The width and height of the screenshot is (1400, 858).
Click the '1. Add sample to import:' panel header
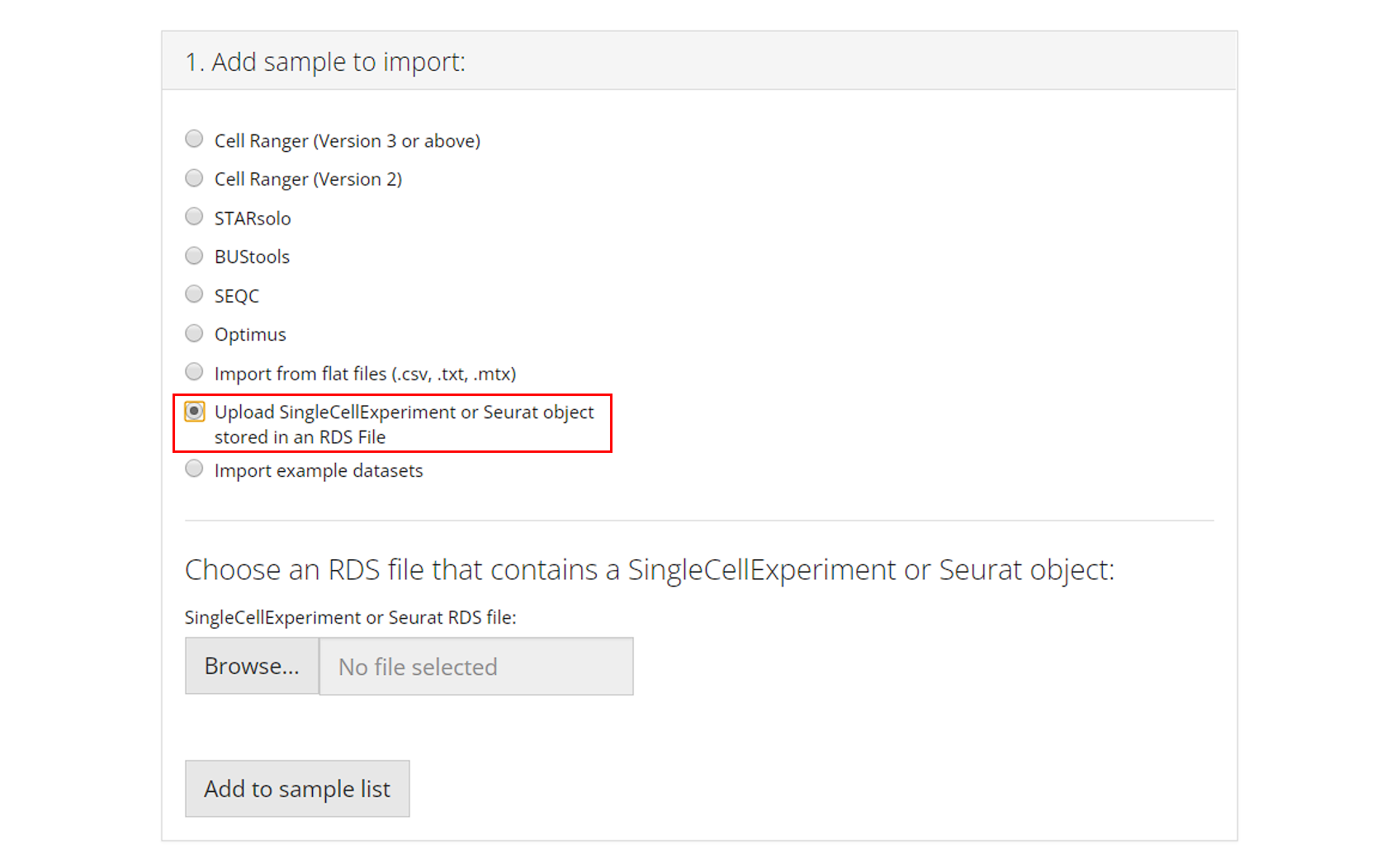(325, 62)
